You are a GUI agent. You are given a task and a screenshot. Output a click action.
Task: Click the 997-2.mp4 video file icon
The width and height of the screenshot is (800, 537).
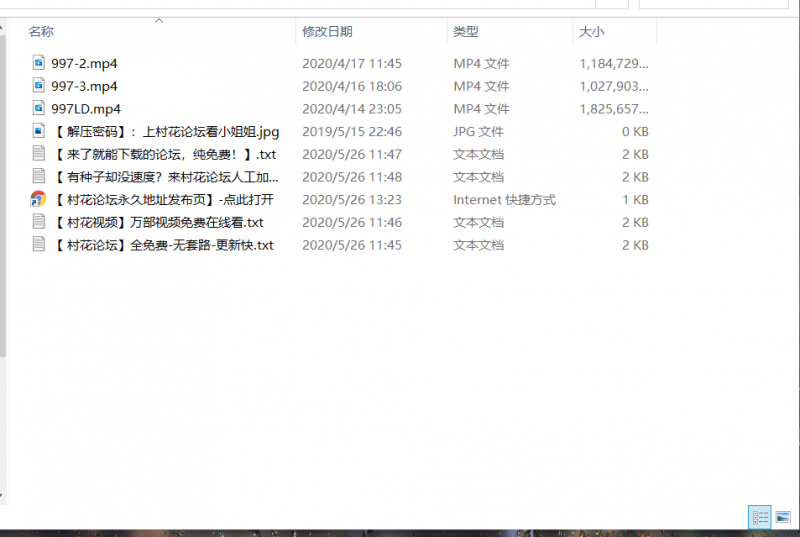tap(39, 63)
